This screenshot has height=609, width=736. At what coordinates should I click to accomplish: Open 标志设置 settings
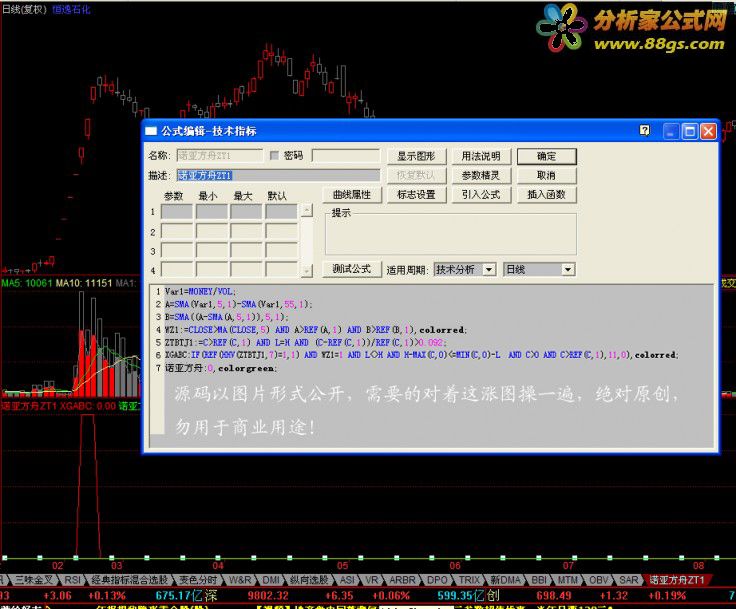tap(416, 194)
